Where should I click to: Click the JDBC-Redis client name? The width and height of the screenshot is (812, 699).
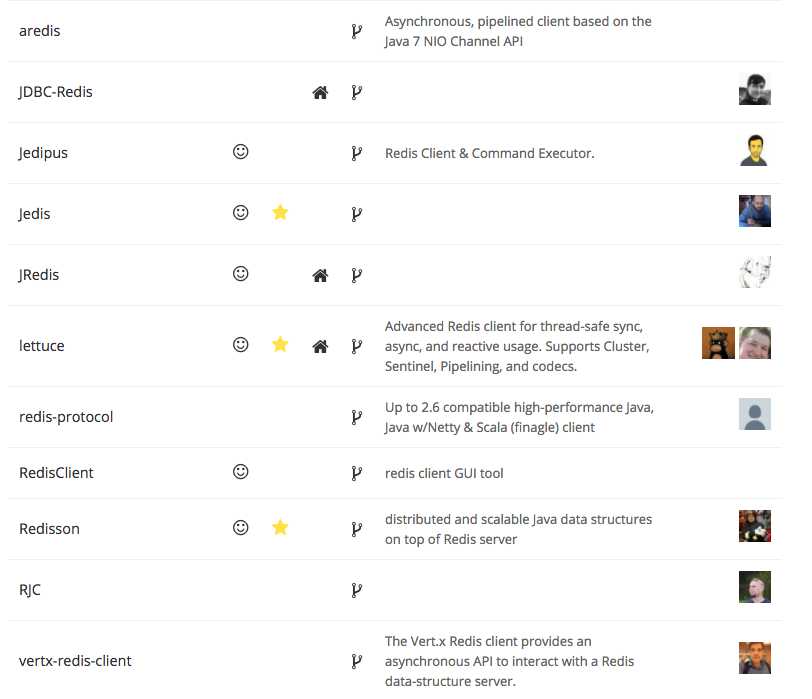tap(55, 92)
